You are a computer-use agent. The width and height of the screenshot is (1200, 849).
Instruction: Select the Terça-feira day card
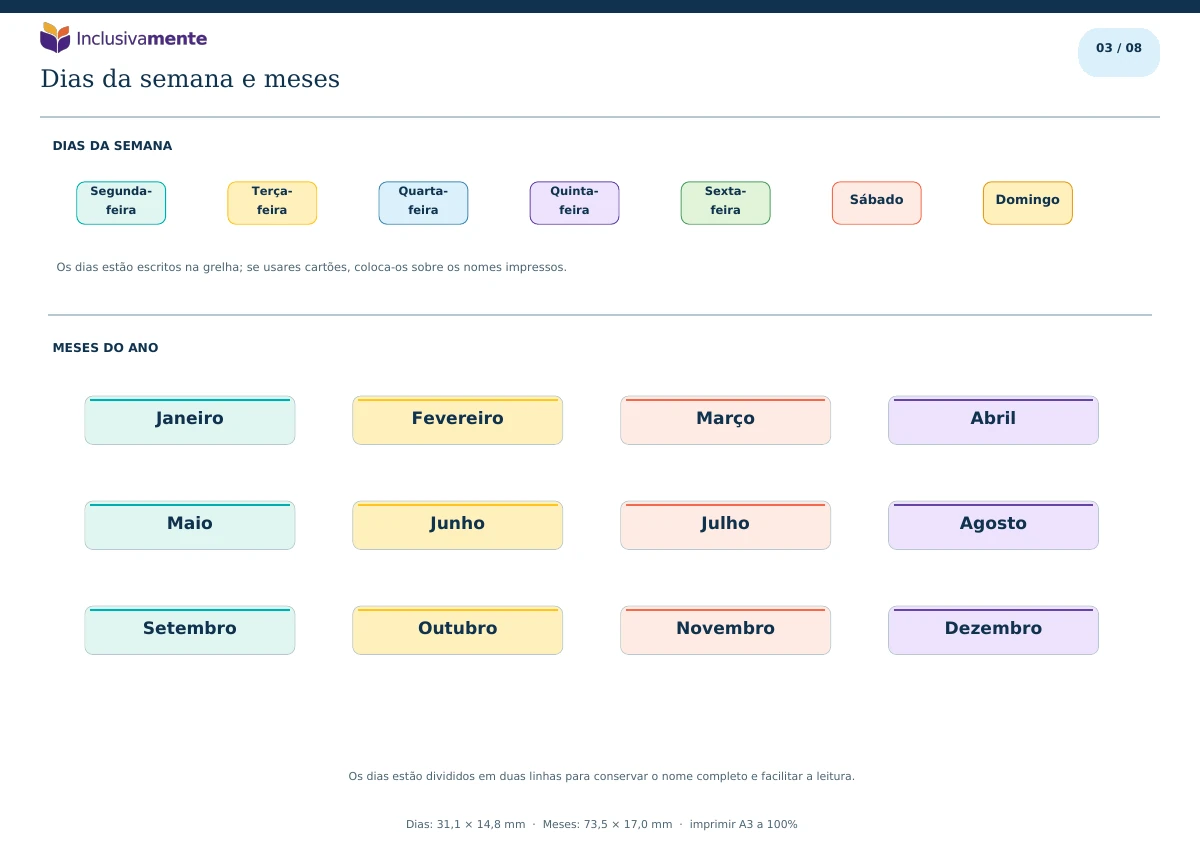(x=272, y=203)
